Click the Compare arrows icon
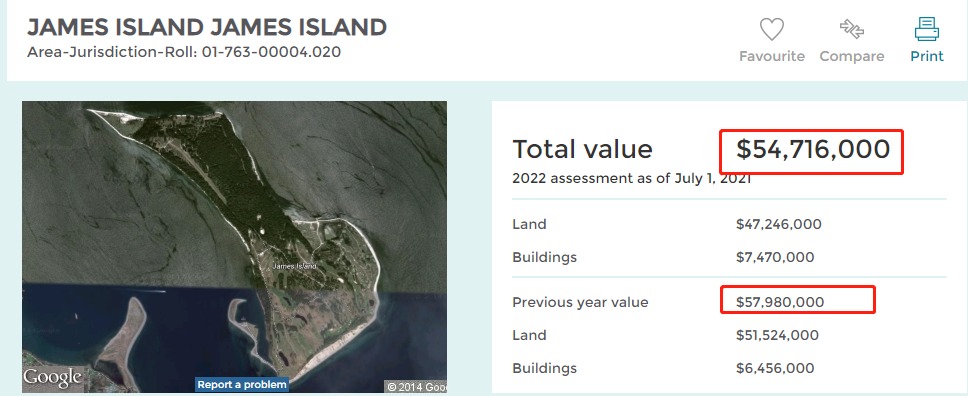 point(851,28)
